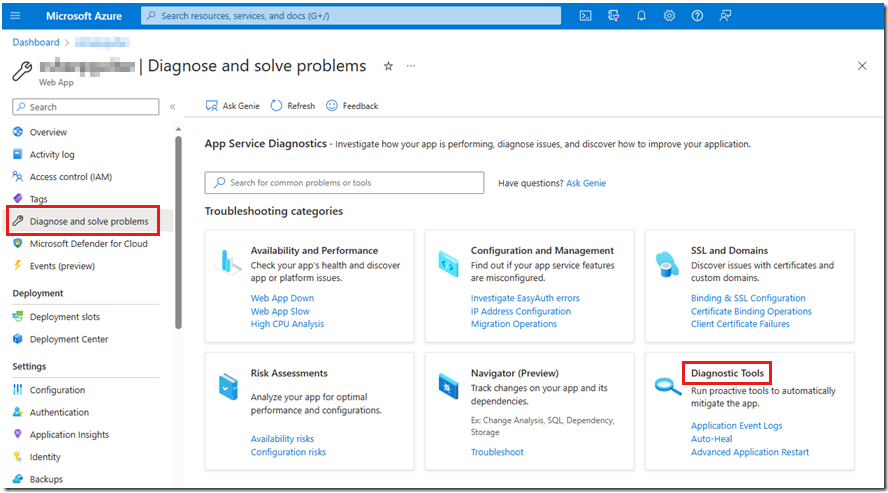This screenshot has width=888, height=493.
Task: Open the notifications bell
Action: (x=641, y=16)
